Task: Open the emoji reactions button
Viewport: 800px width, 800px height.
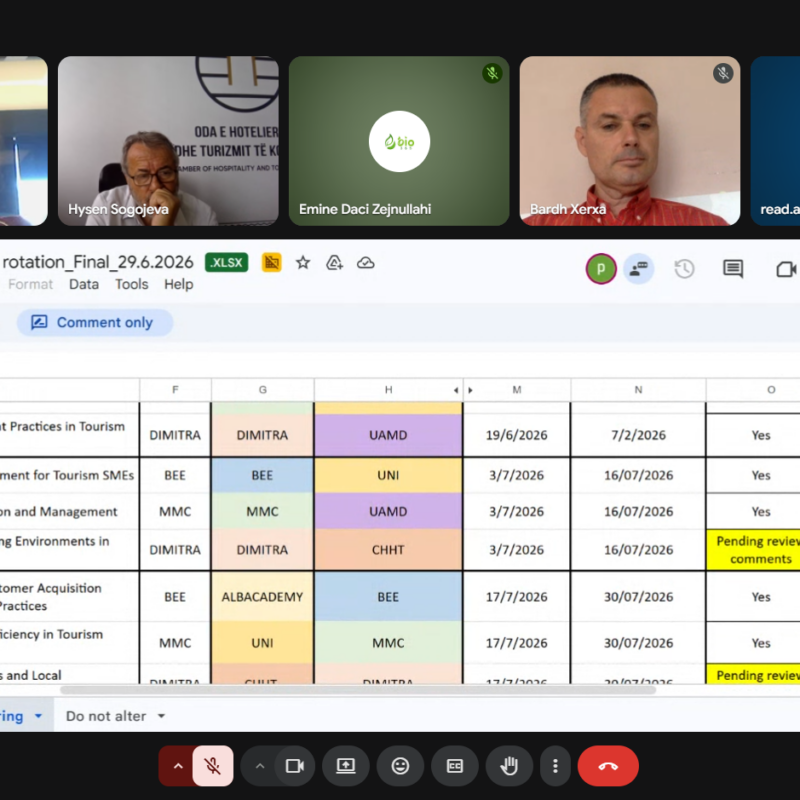Action: pos(401,766)
